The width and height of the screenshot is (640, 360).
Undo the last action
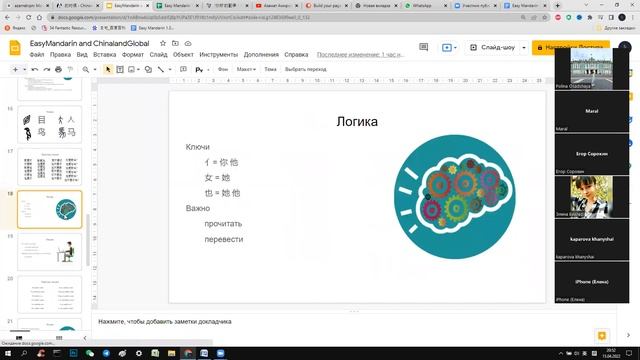coord(35,70)
